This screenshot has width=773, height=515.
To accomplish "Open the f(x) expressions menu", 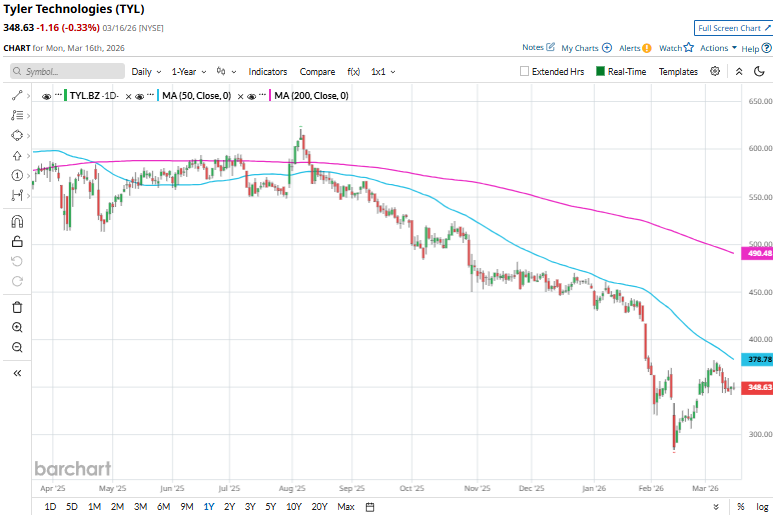I will point(353,71).
